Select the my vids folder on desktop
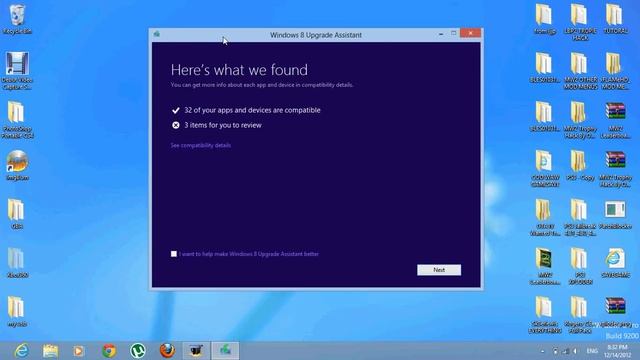The image size is (640, 360). pos(17,312)
